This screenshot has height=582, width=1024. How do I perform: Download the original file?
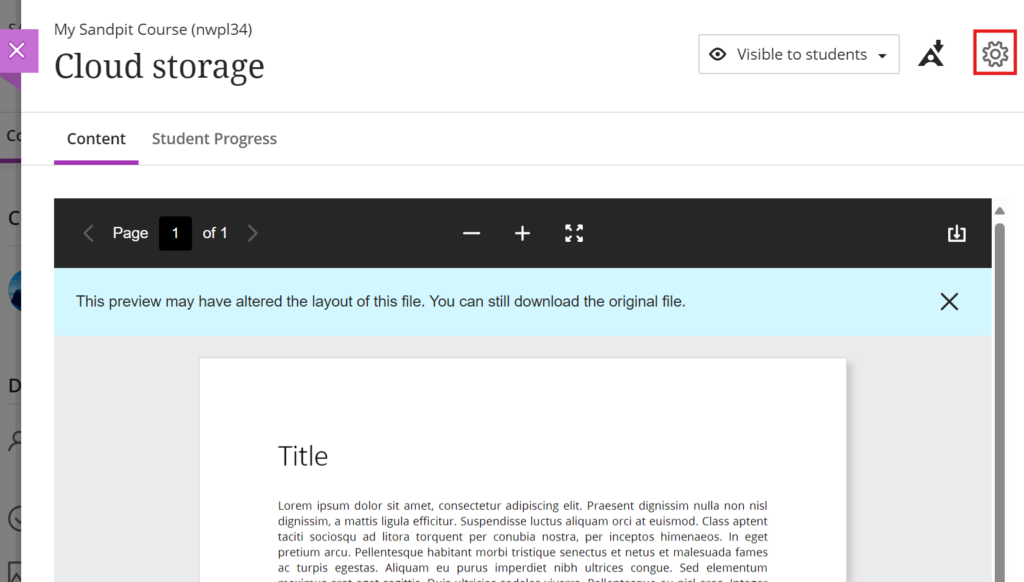[957, 233]
